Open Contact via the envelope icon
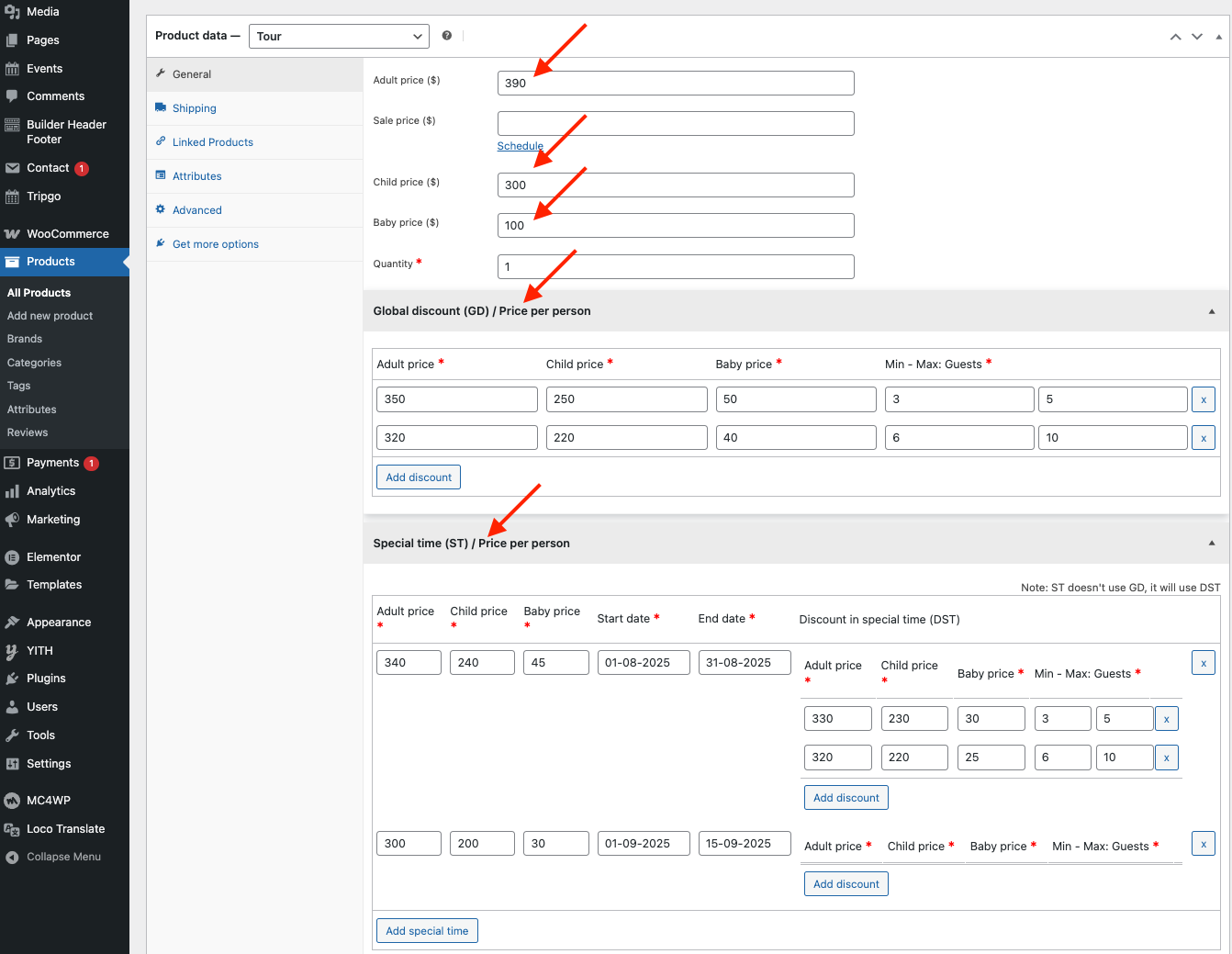This screenshot has height=954, width=1232. click(x=12, y=168)
